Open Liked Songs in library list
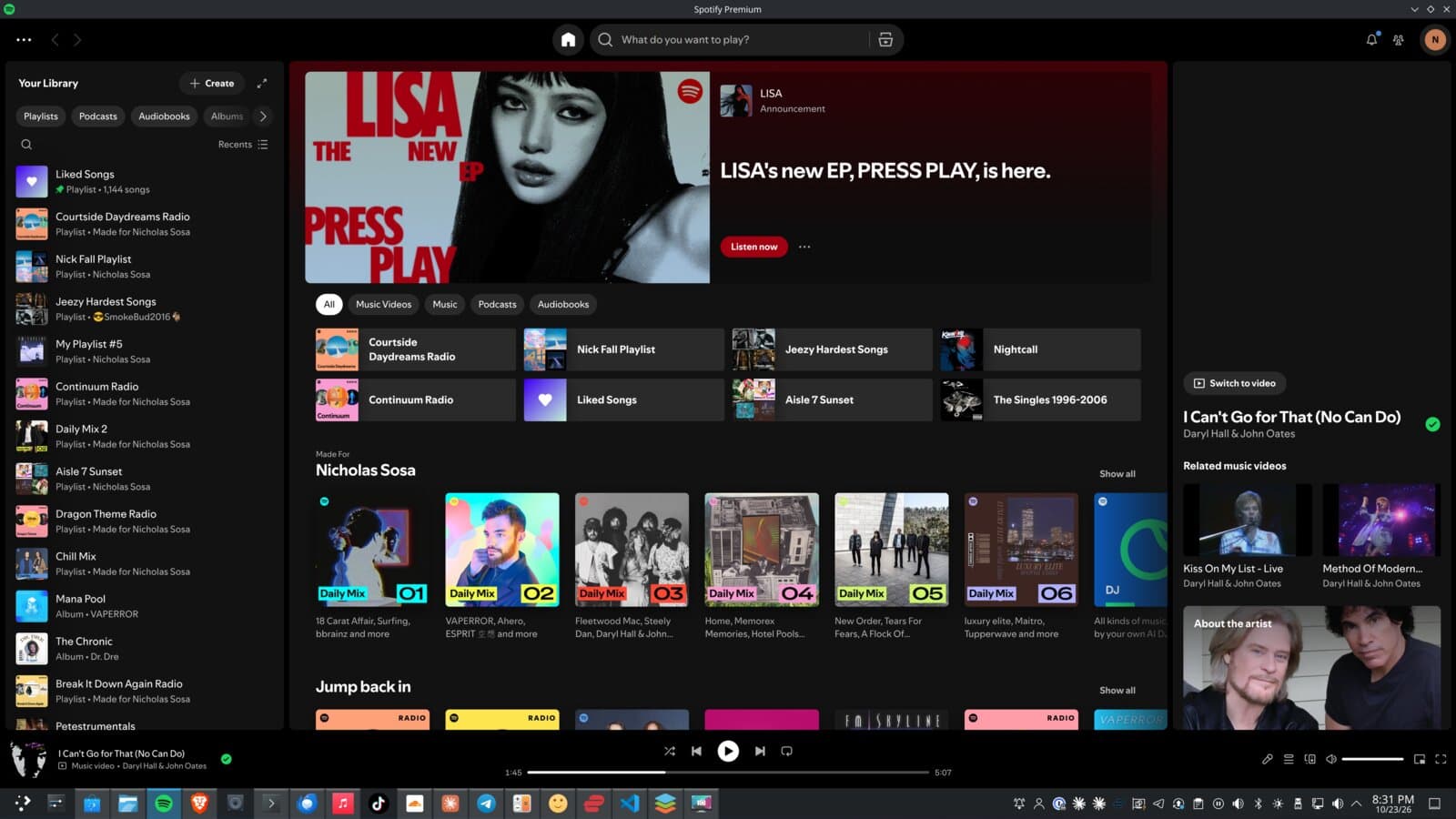The width and height of the screenshot is (1456, 819). (x=146, y=181)
